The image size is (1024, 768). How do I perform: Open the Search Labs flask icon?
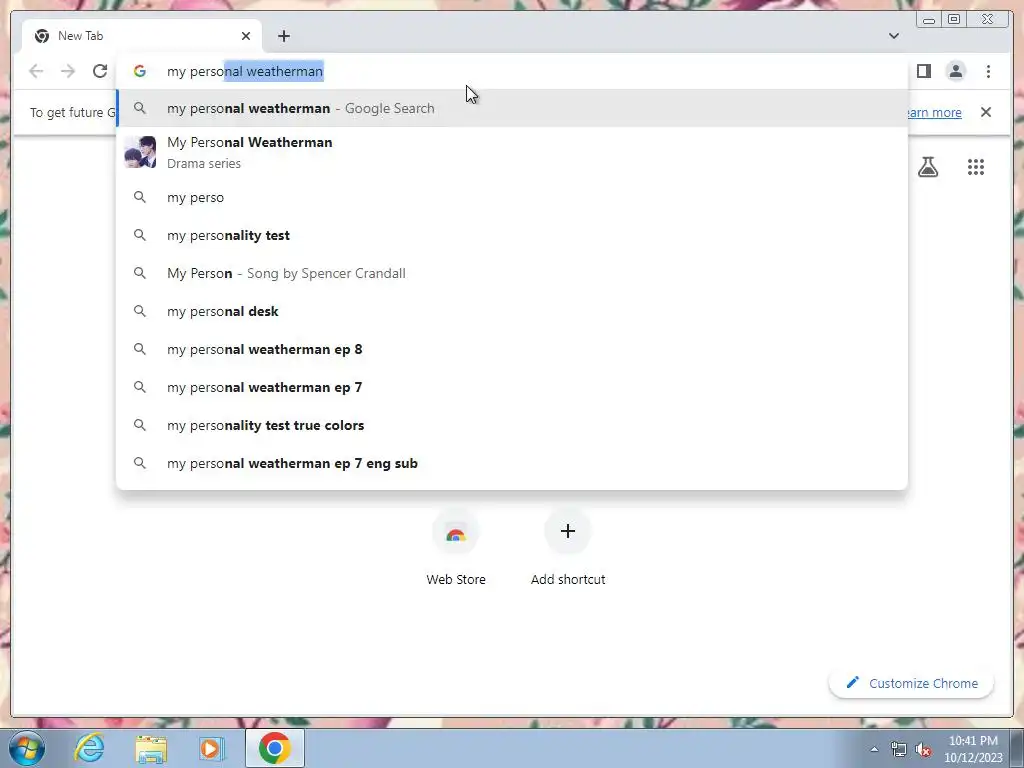[x=927, y=167]
